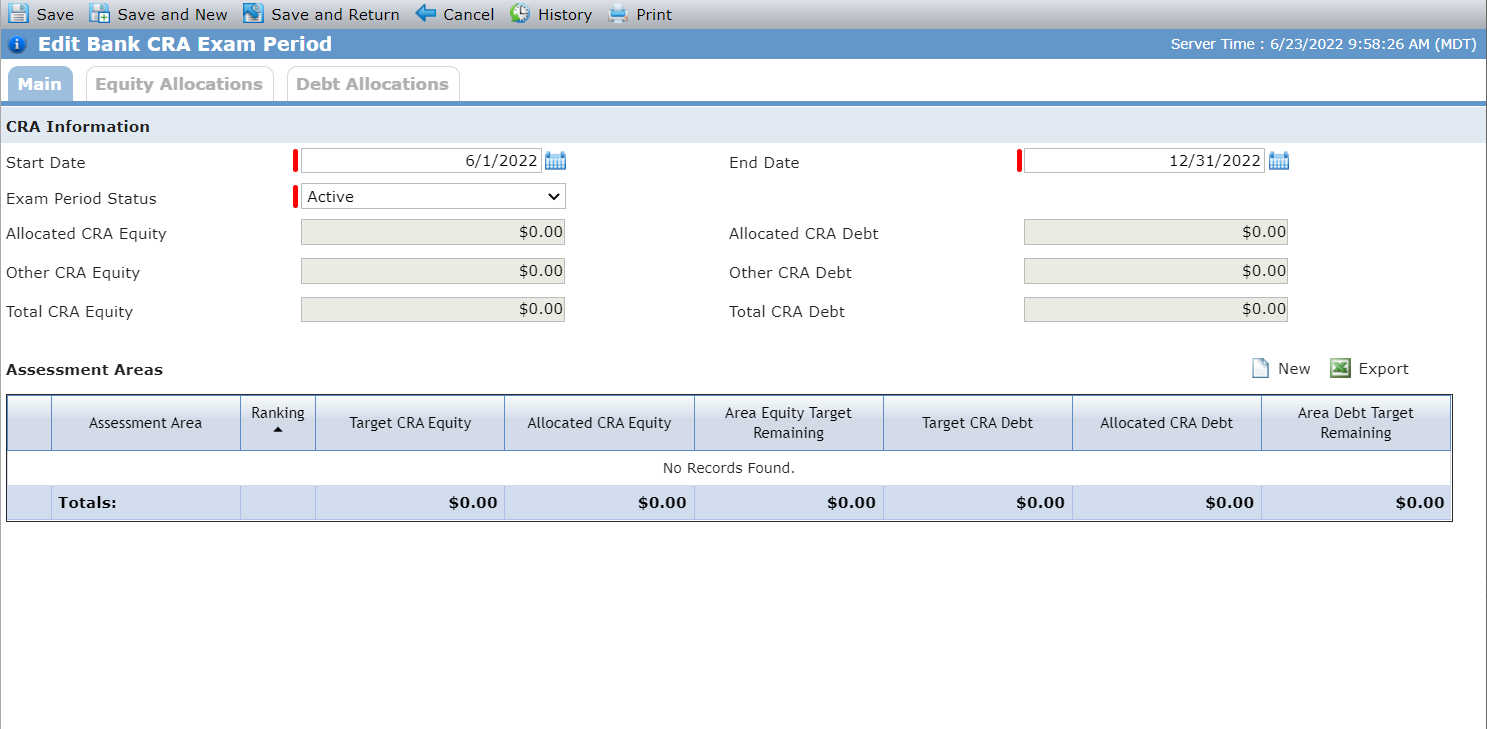This screenshot has width=1487, height=729.
Task: Click Export link above assessment table
Action: pyautogui.click(x=1383, y=369)
